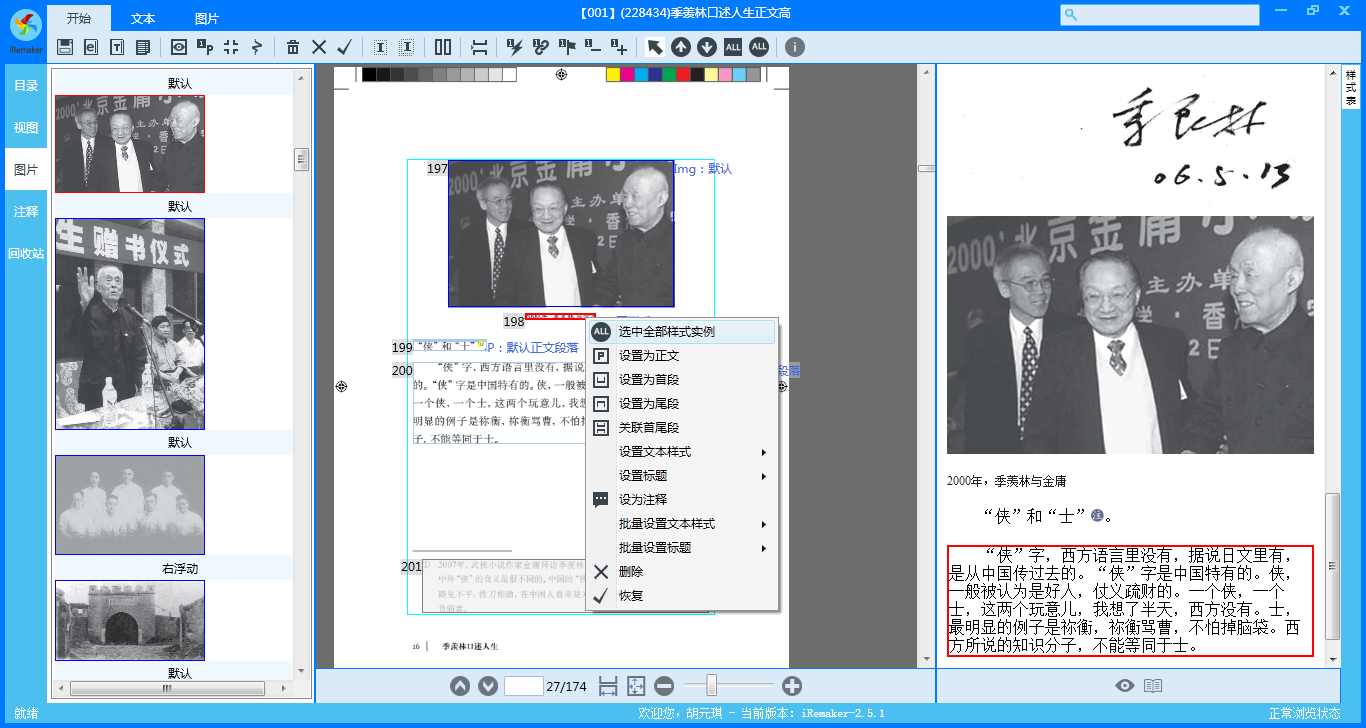Click the zoom slider handle
The height and width of the screenshot is (728, 1366).
click(x=711, y=686)
